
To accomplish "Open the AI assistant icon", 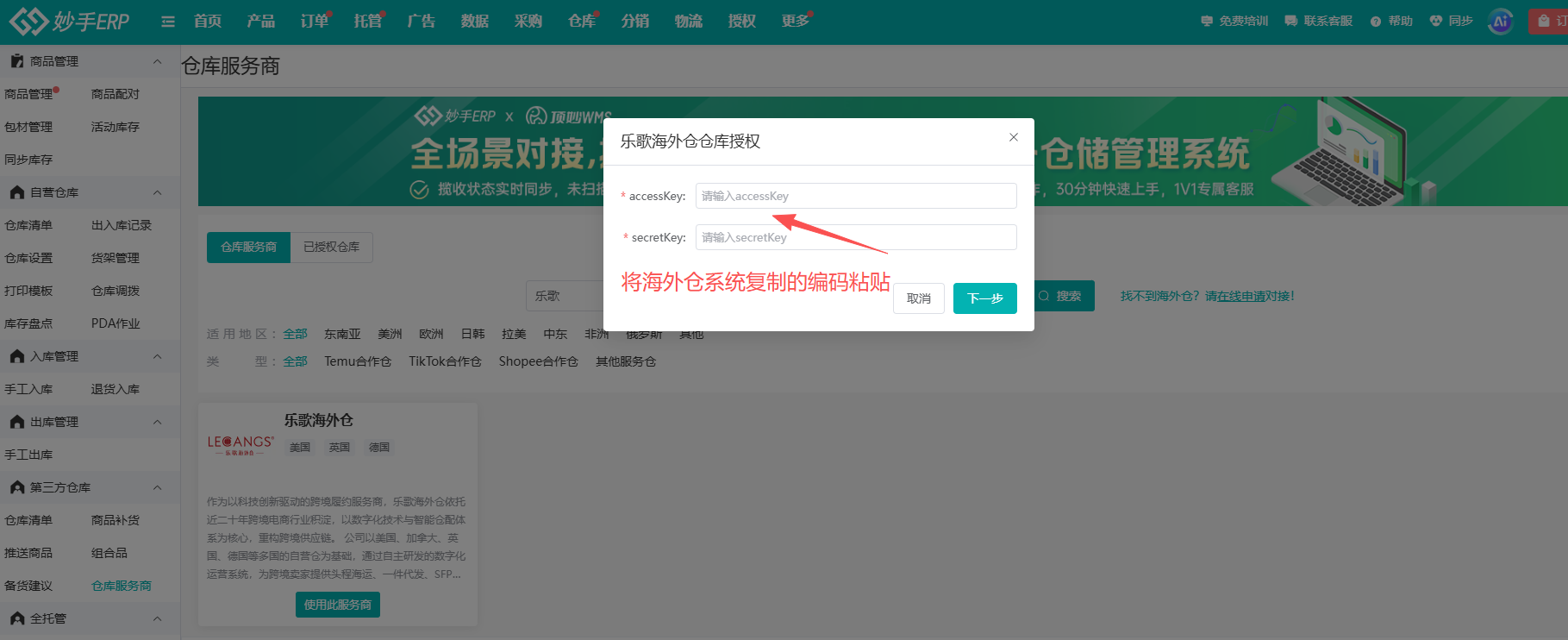I will click(x=1501, y=22).
